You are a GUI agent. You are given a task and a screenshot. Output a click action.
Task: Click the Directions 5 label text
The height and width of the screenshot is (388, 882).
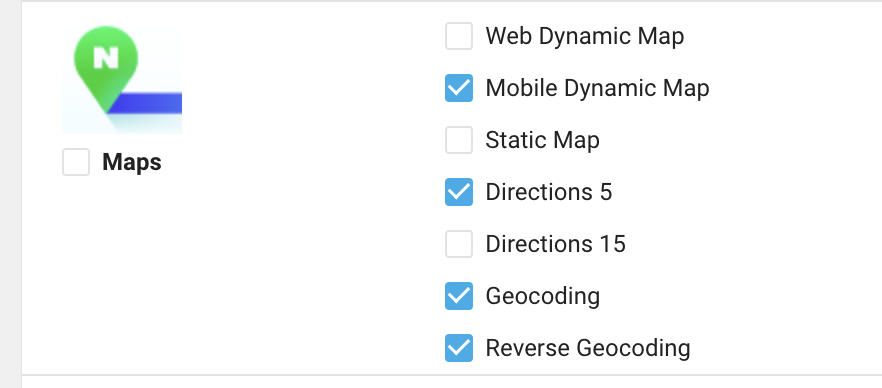click(x=548, y=192)
